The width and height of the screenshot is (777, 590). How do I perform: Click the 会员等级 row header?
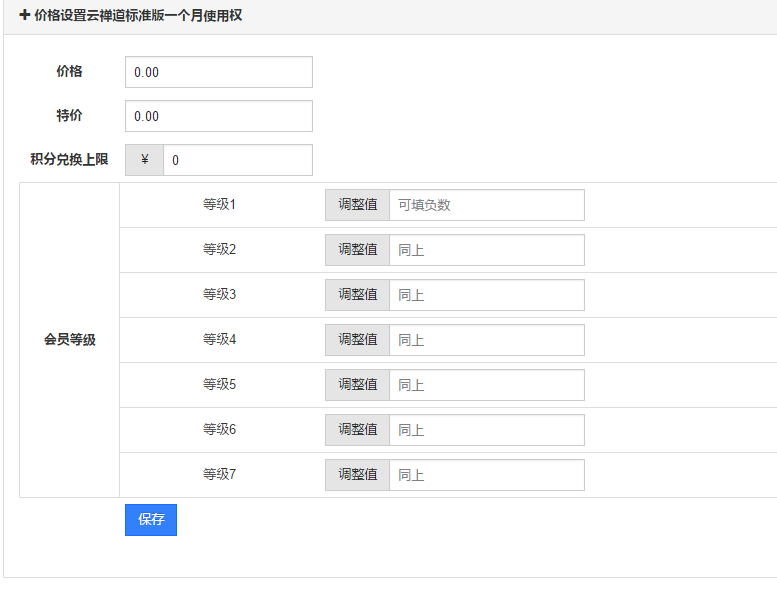click(69, 340)
